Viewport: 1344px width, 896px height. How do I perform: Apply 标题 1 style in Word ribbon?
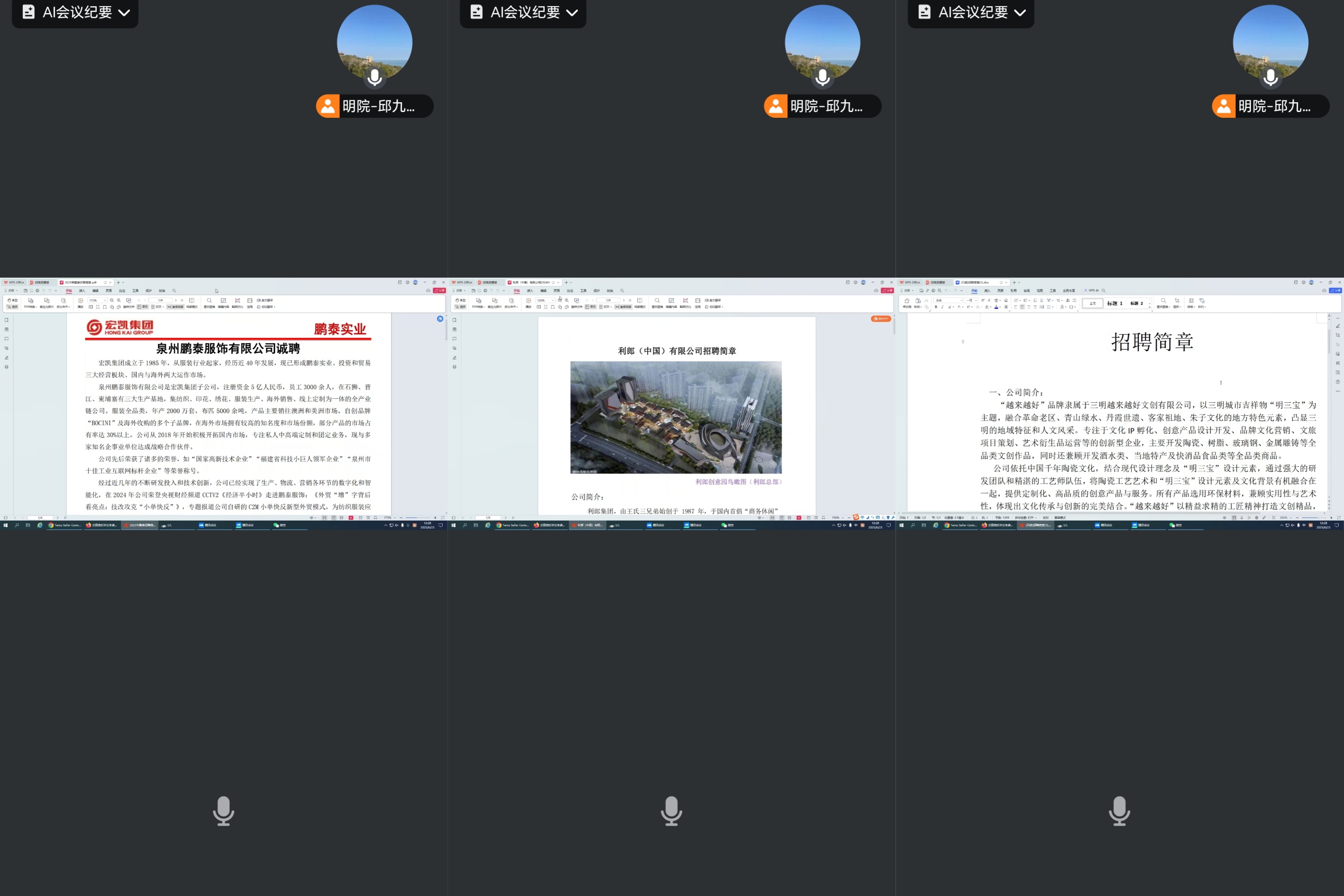coord(1114,303)
